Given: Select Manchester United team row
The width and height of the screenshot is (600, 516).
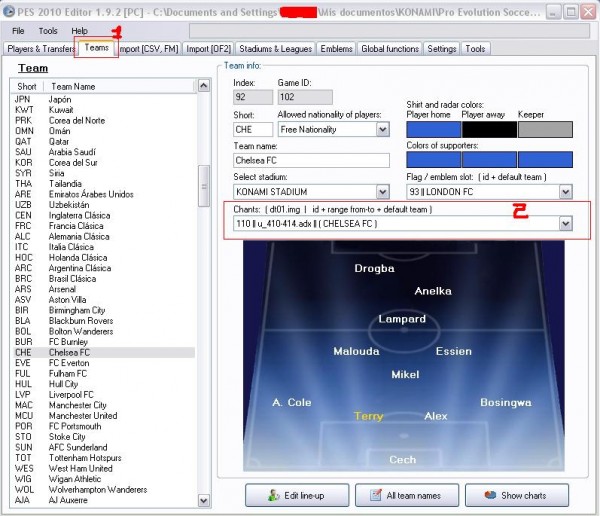Looking at the screenshot, I should [x=104, y=416].
